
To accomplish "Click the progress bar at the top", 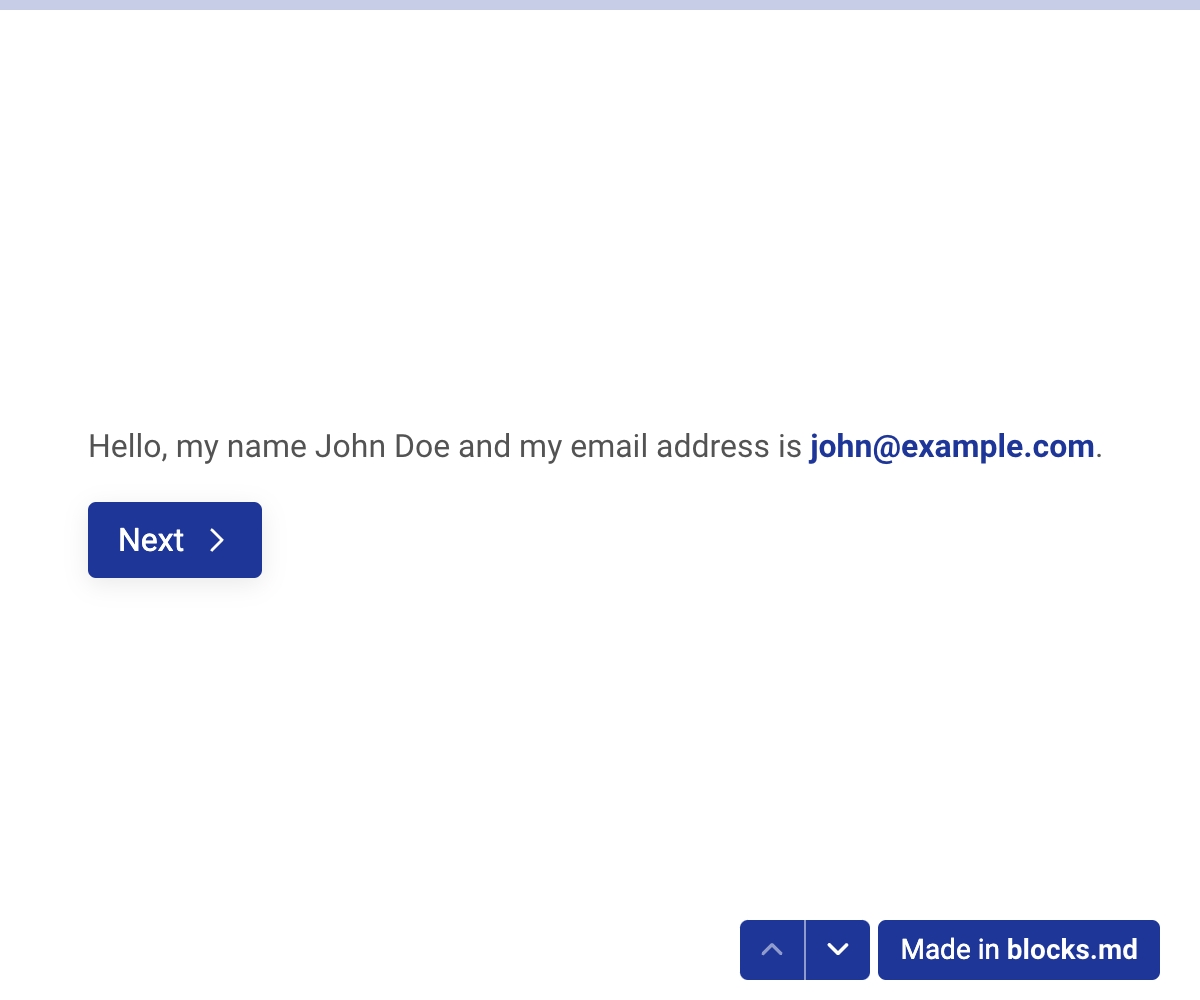I will click(x=600, y=5).
